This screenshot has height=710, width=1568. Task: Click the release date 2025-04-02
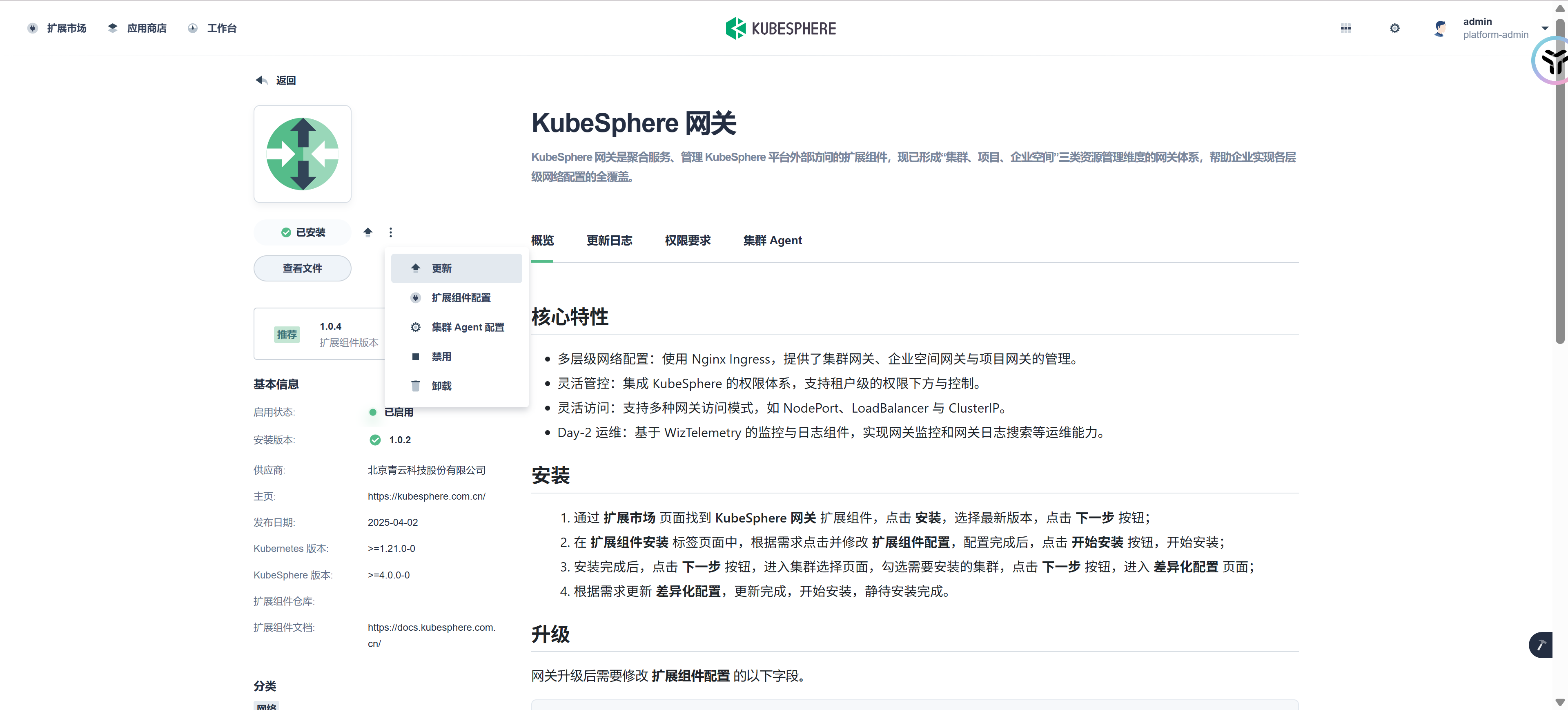pyautogui.click(x=392, y=522)
